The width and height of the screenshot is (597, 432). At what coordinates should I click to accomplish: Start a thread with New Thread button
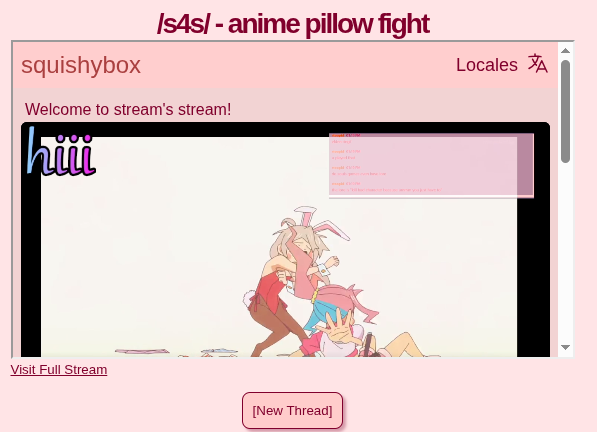point(292,410)
